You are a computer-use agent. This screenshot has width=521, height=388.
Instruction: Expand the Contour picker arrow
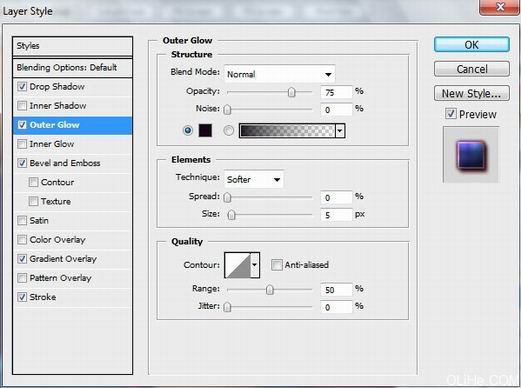[x=255, y=265]
